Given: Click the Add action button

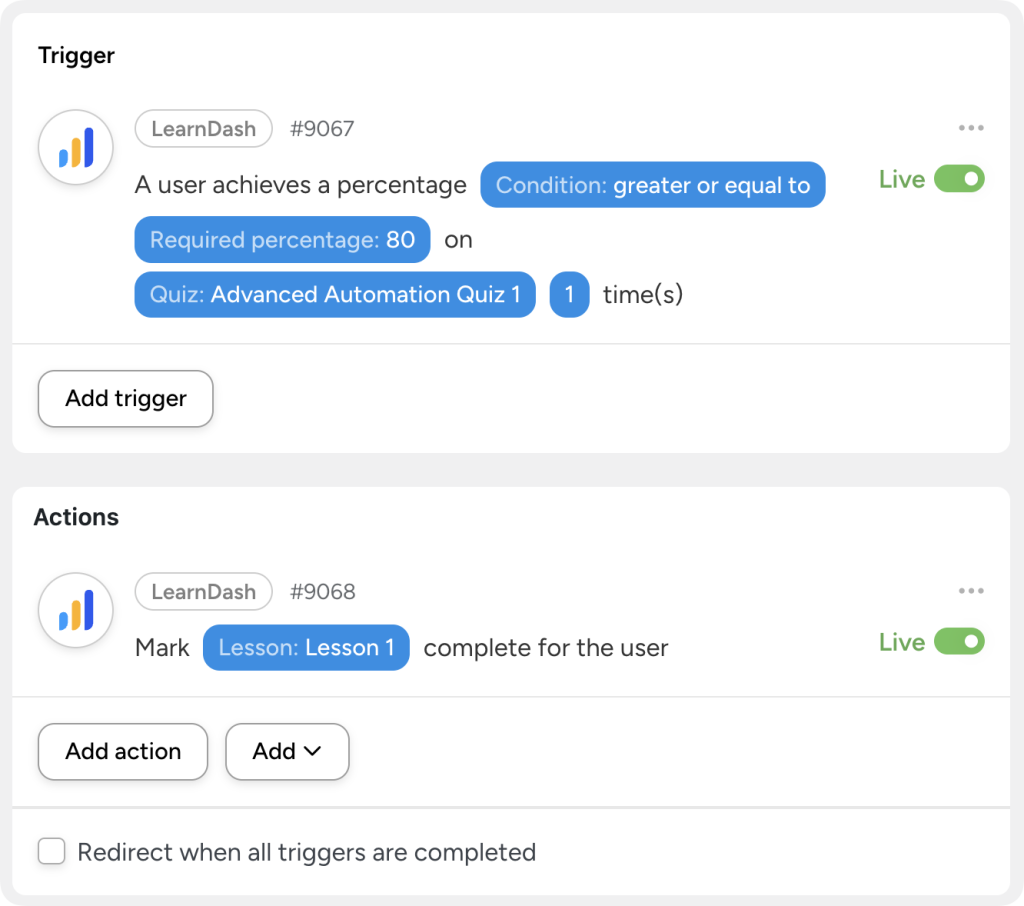Looking at the screenshot, I should [x=122, y=751].
